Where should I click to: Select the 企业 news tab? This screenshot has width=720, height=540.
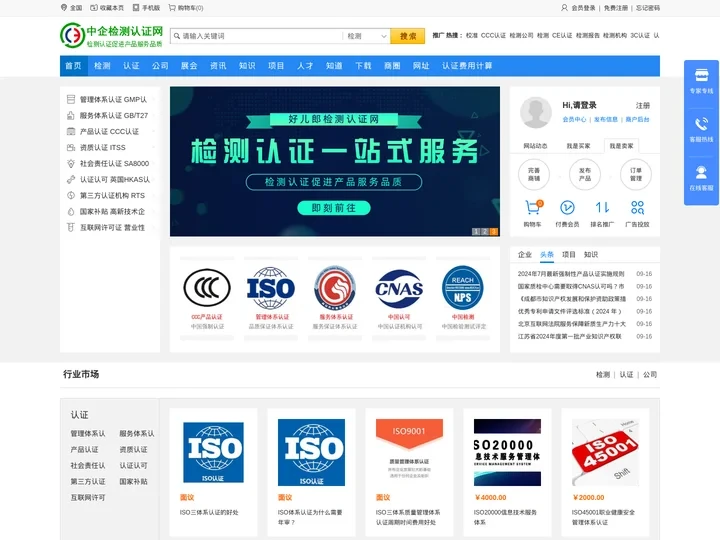coord(524,254)
